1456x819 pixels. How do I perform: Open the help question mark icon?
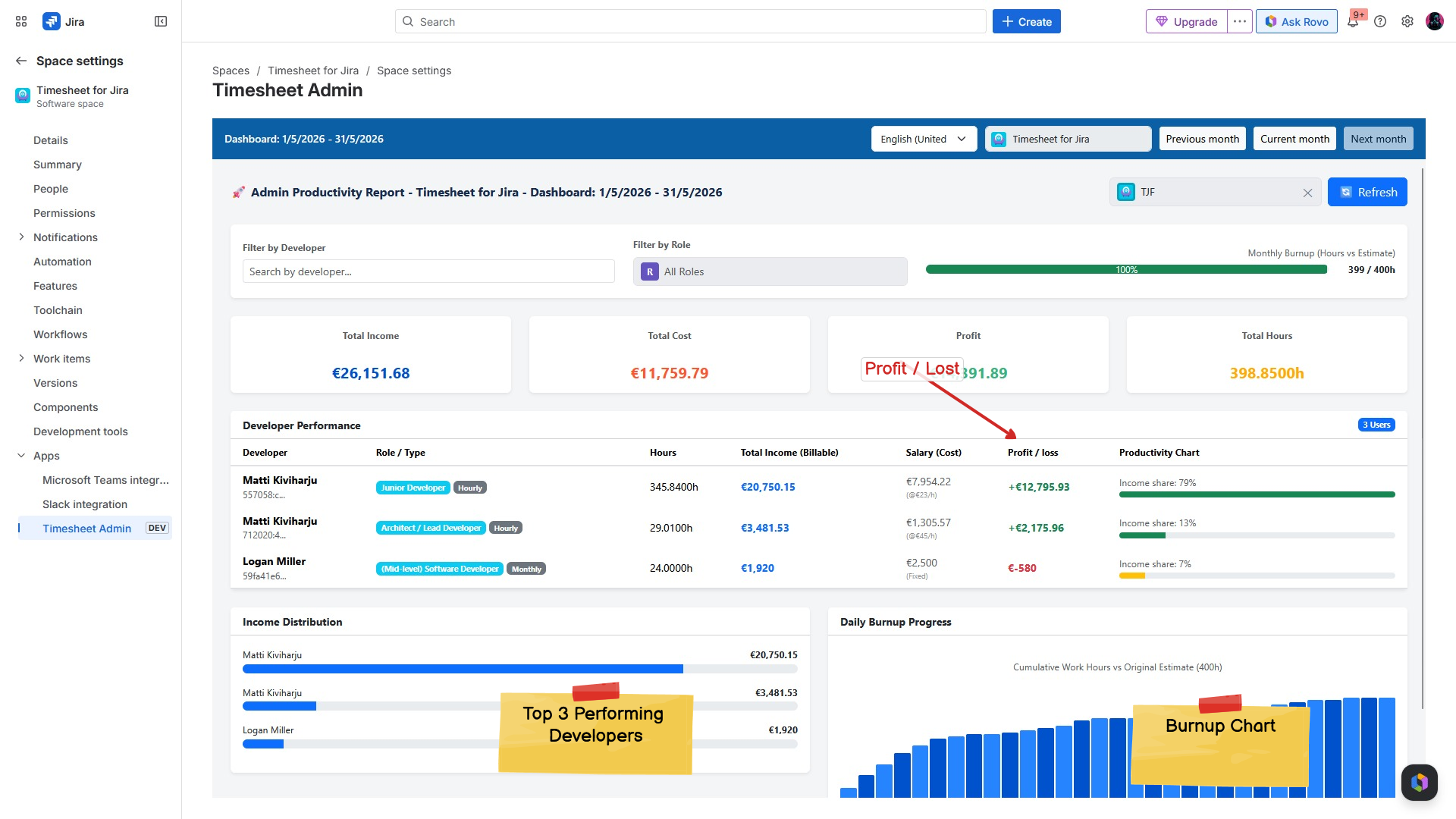point(1380,21)
